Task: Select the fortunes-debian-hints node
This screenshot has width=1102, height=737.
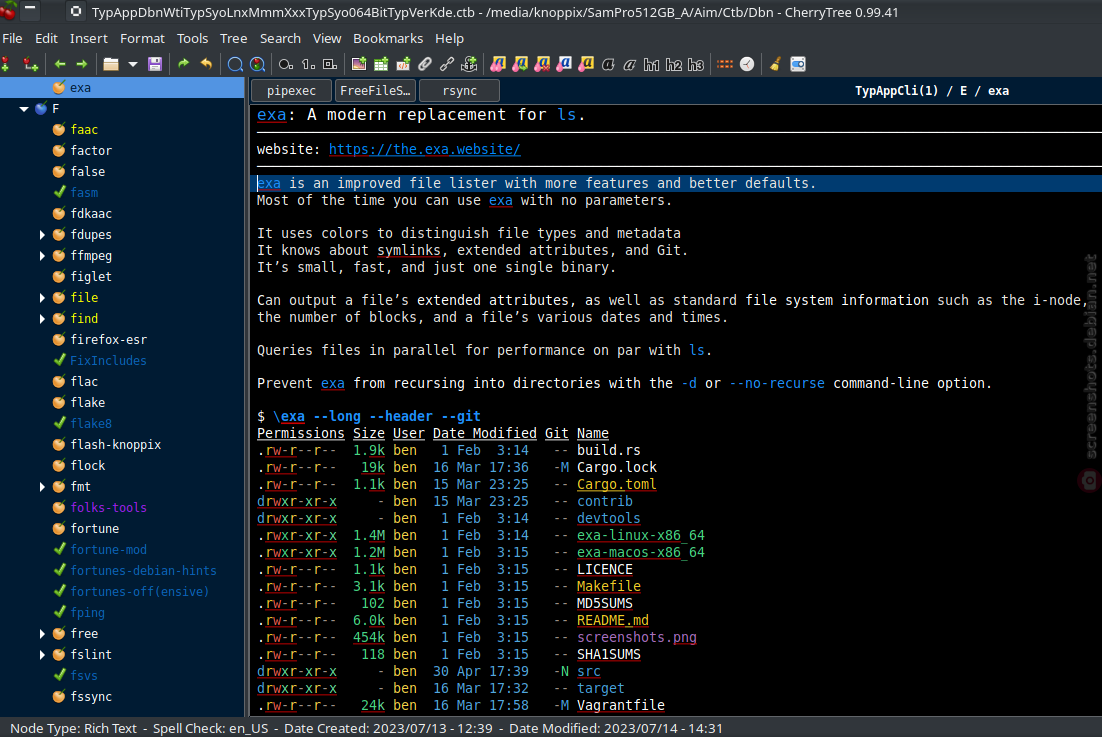Action: (x=143, y=570)
